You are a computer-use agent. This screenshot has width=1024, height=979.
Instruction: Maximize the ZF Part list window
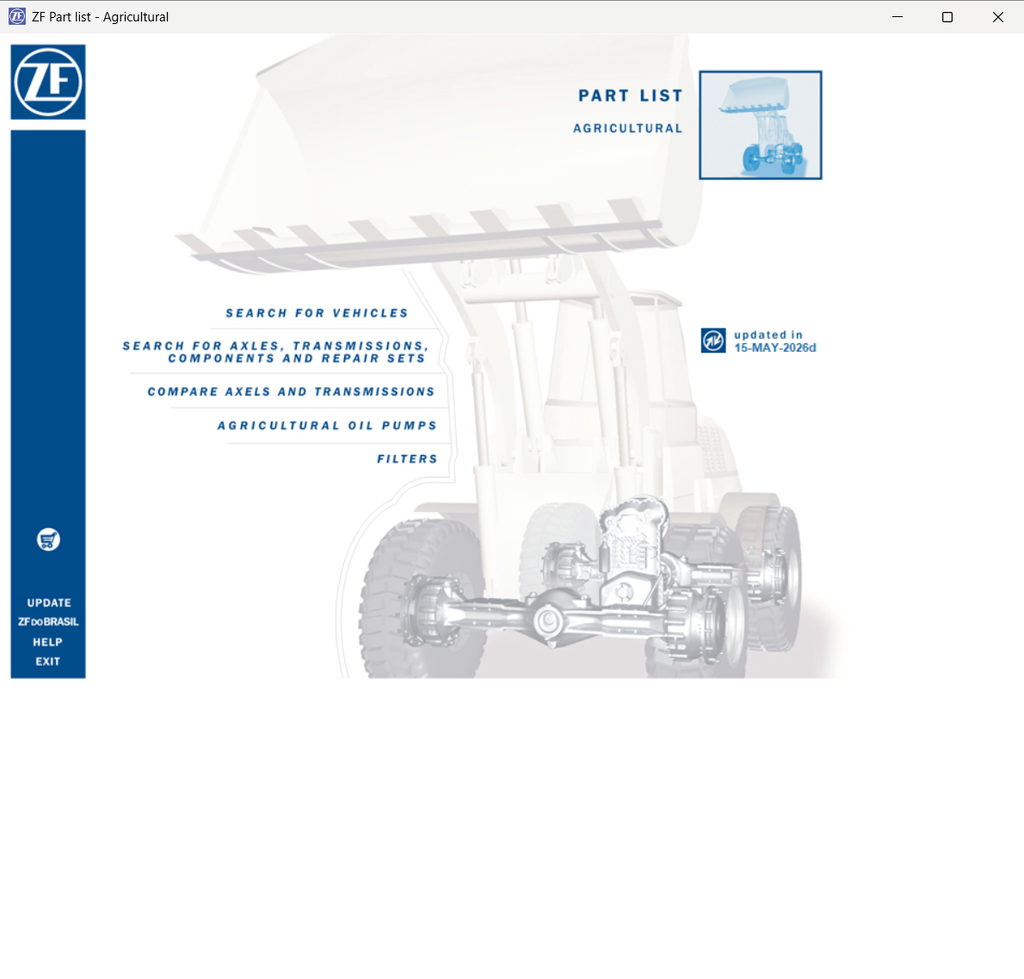948,17
